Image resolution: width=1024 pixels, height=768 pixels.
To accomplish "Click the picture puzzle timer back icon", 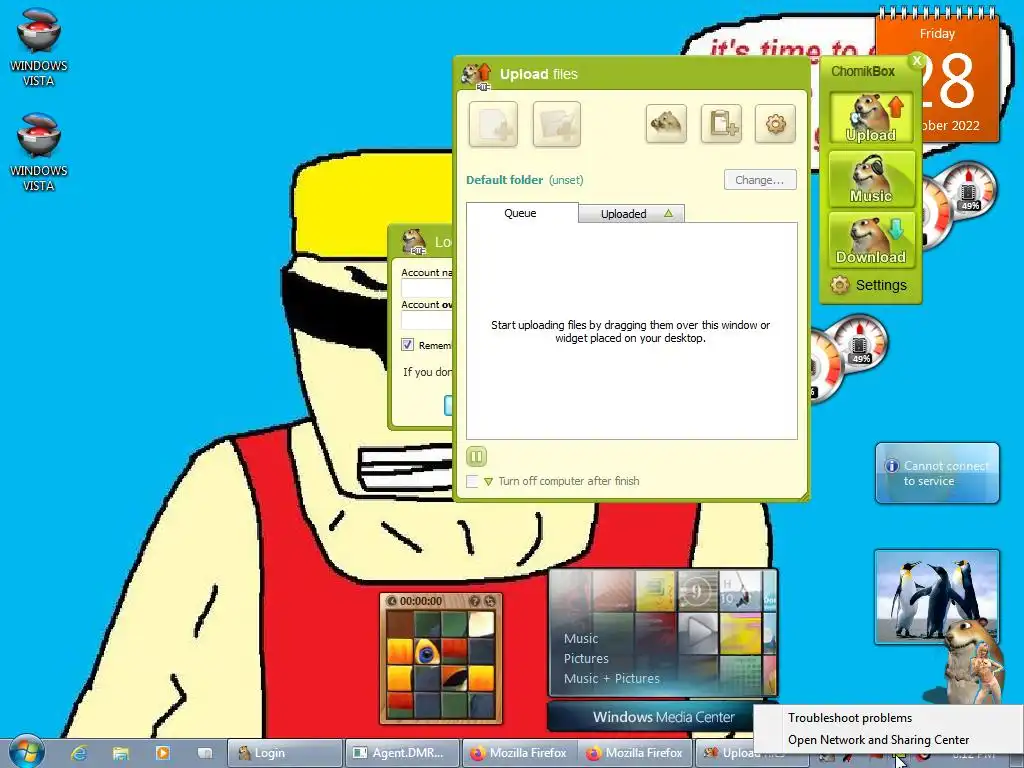I will click(x=392, y=601).
